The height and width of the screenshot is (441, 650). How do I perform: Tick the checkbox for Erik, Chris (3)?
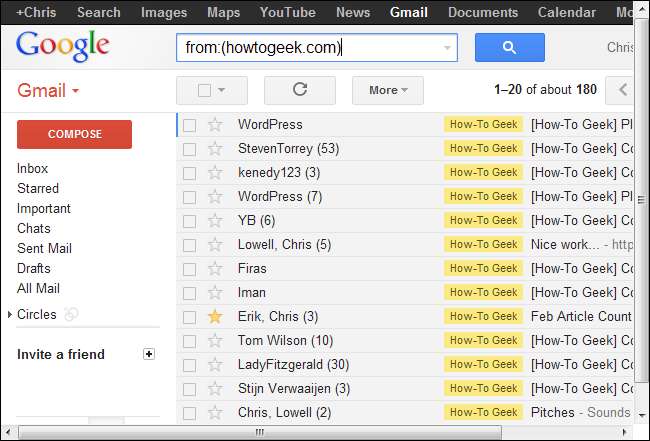tap(189, 317)
